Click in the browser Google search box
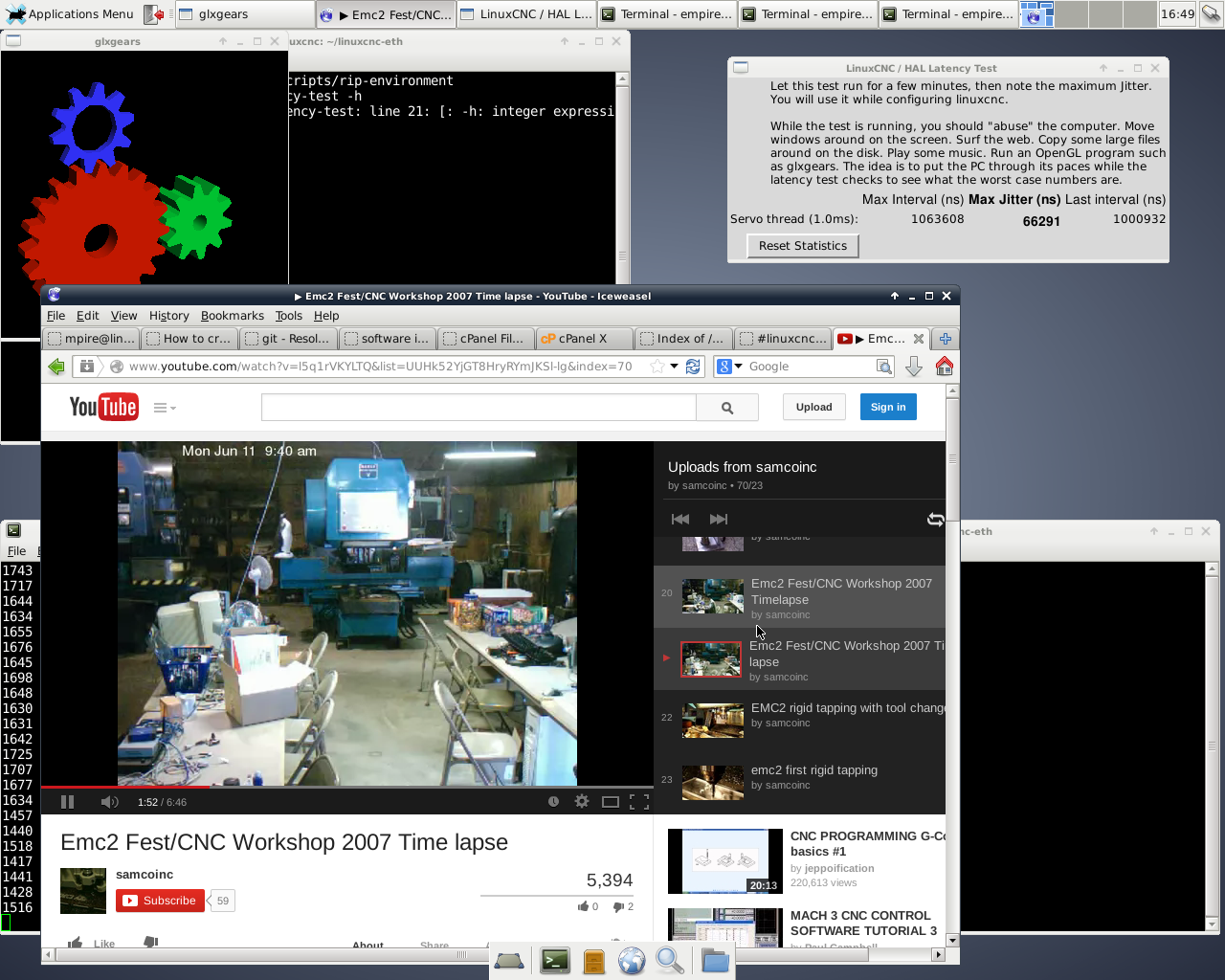This screenshot has width=1225, height=980. 810,367
